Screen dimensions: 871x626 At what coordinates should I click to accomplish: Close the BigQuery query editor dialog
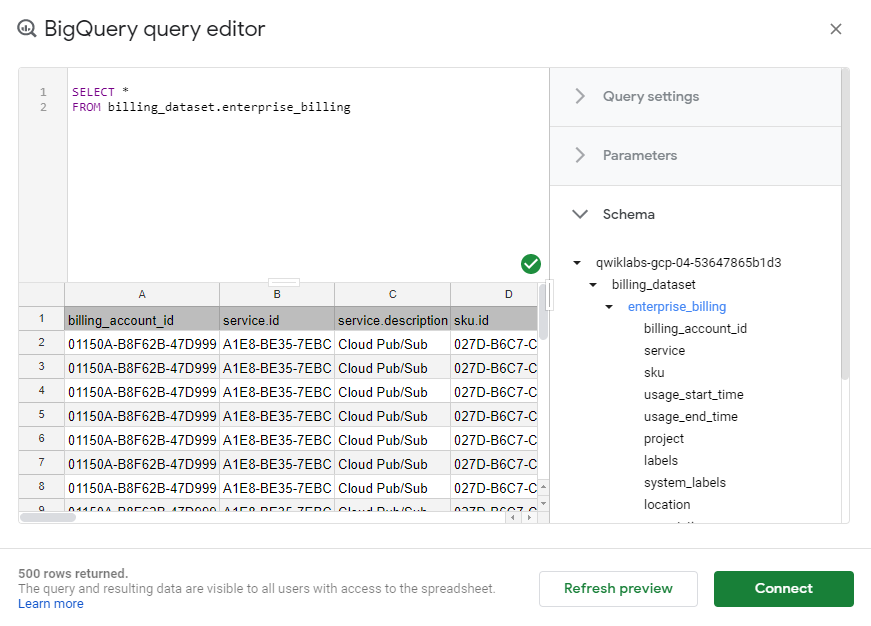click(x=836, y=29)
